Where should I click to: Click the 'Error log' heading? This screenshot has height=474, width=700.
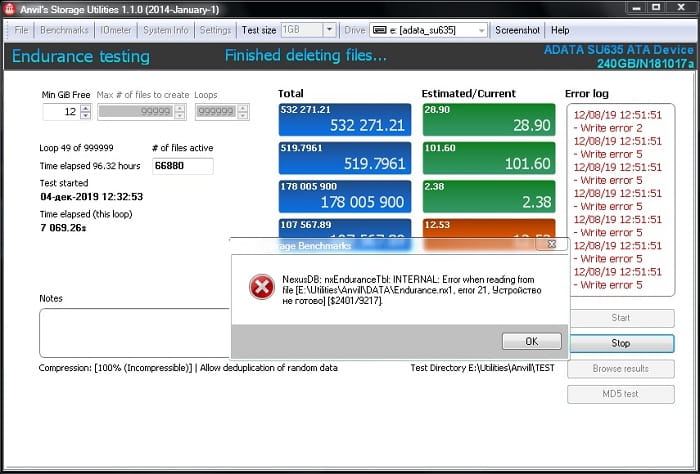pos(587,94)
